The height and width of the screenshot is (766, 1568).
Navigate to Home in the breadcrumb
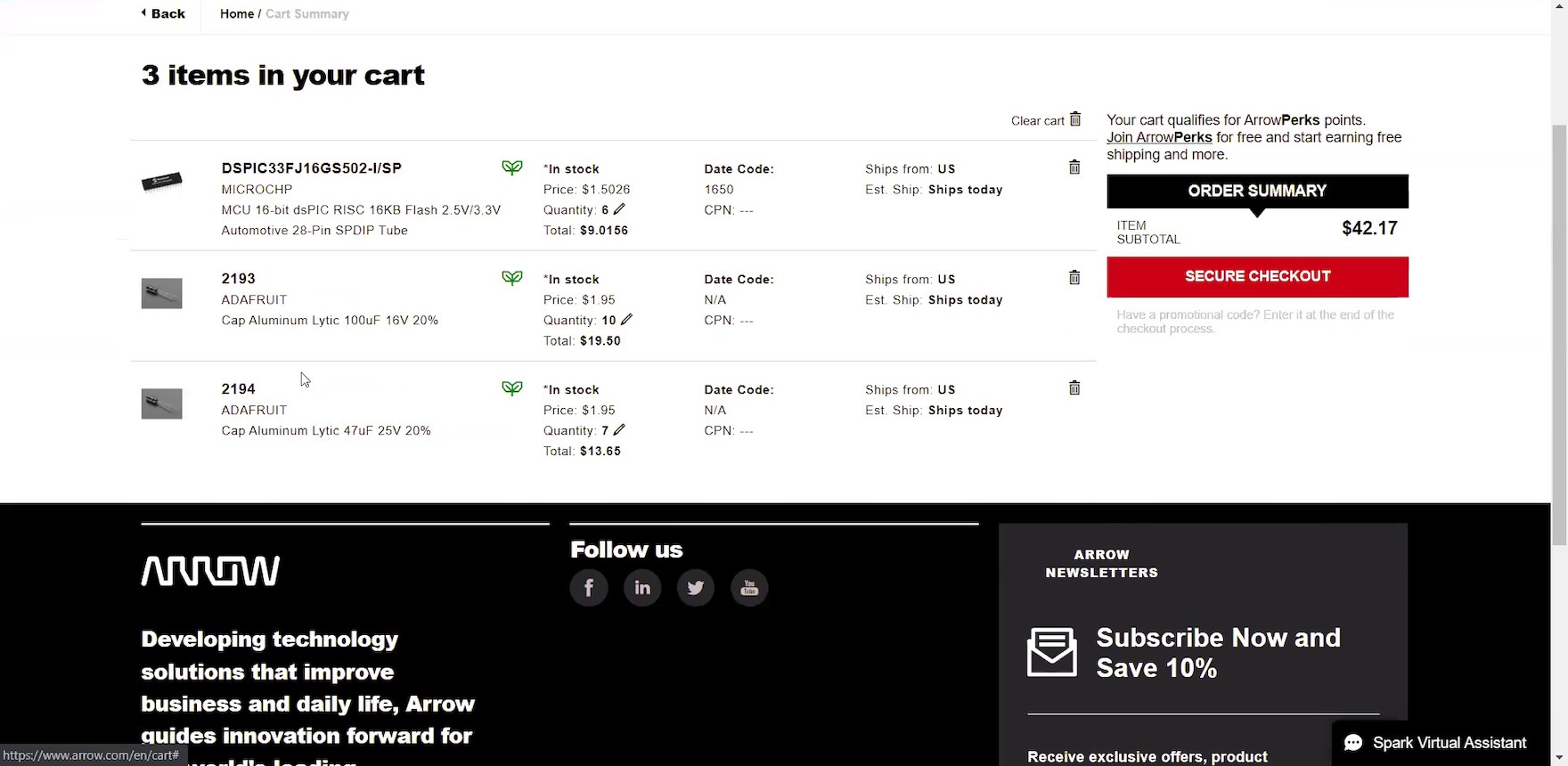[236, 14]
